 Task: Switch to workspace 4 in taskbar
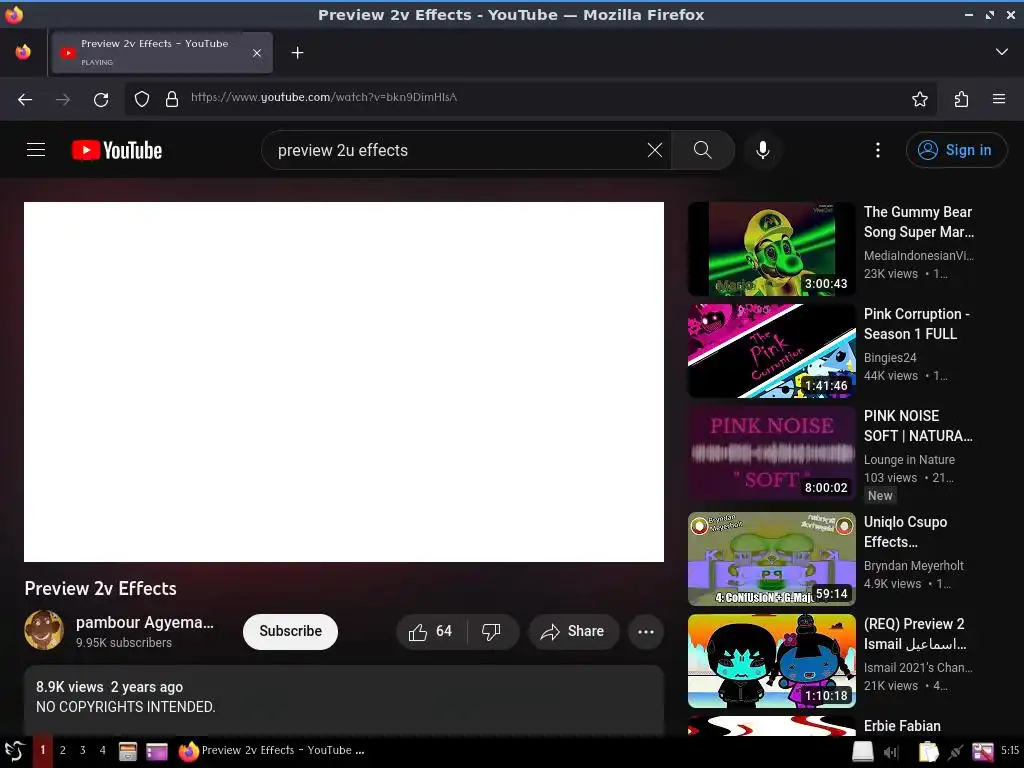pos(103,750)
